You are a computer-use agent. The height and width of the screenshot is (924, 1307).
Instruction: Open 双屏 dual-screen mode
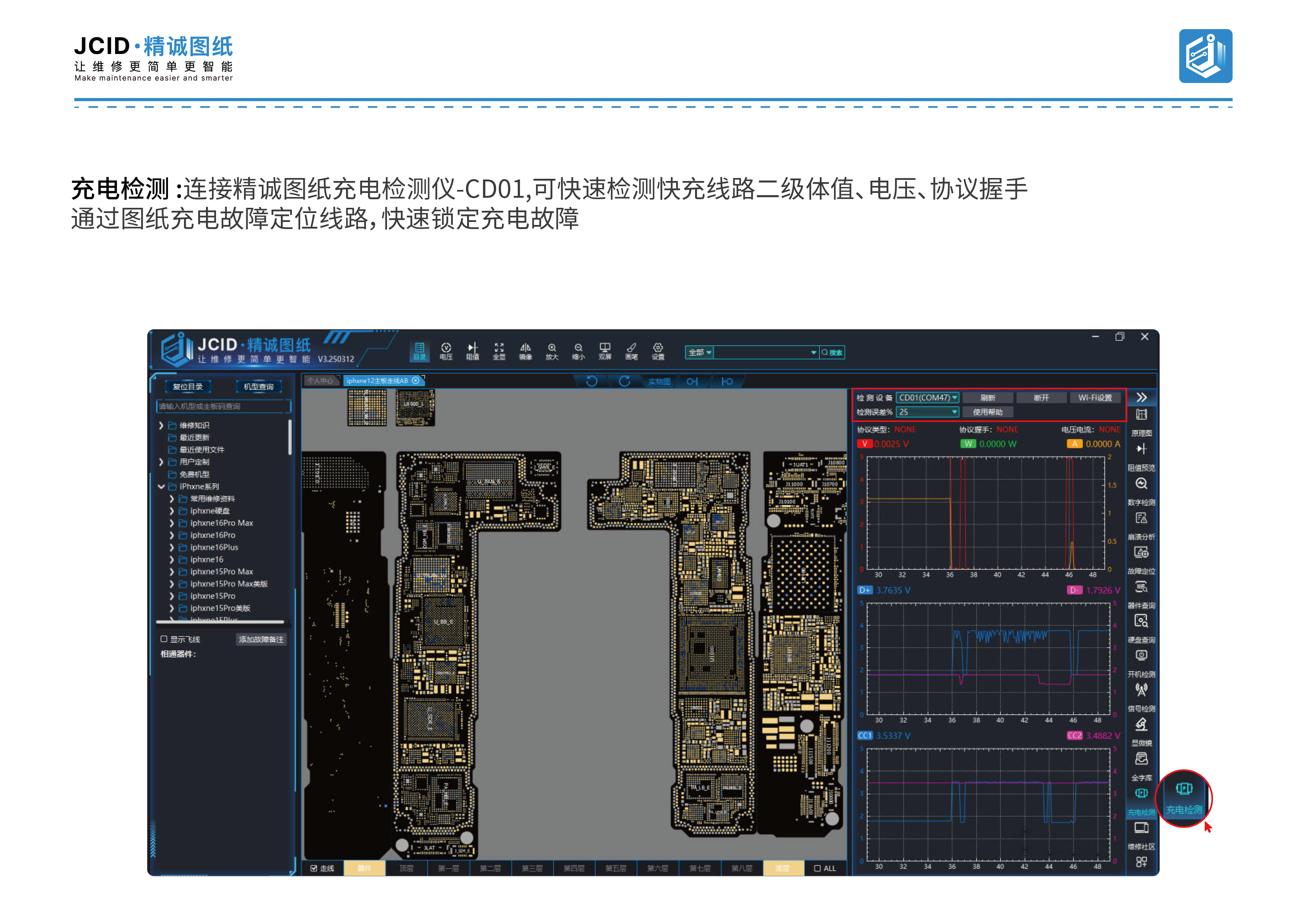point(605,351)
